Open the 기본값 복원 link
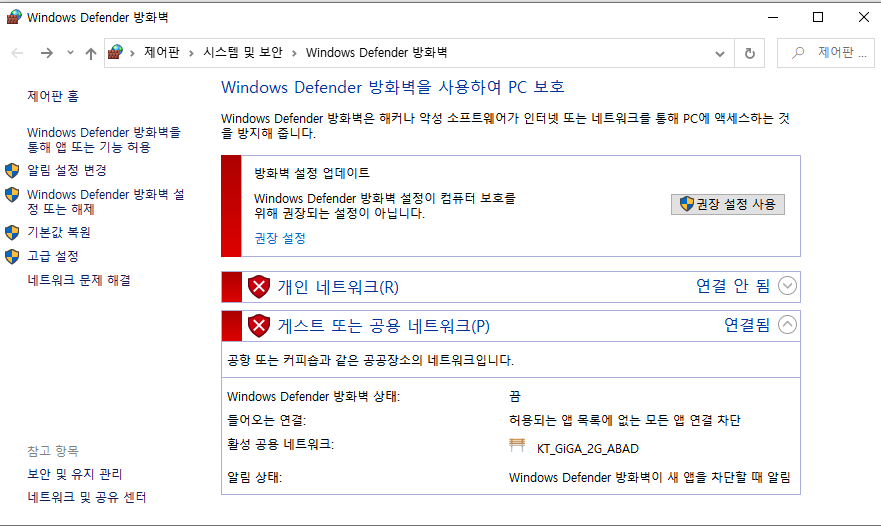Screen dimensions: 881x526 coord(59,232)
